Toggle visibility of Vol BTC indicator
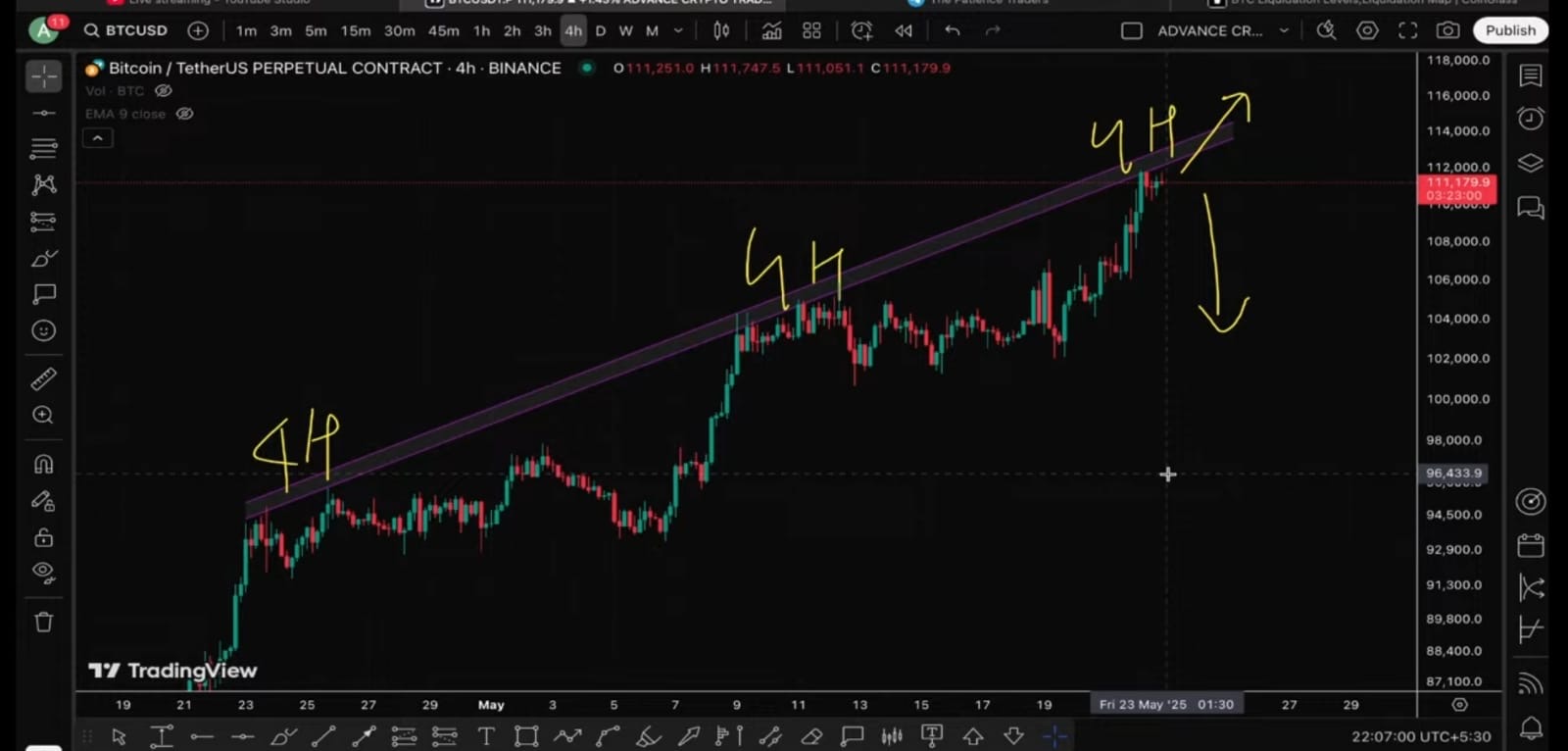Viewport: 1568px width, 751px height. [x=164, y=91]
